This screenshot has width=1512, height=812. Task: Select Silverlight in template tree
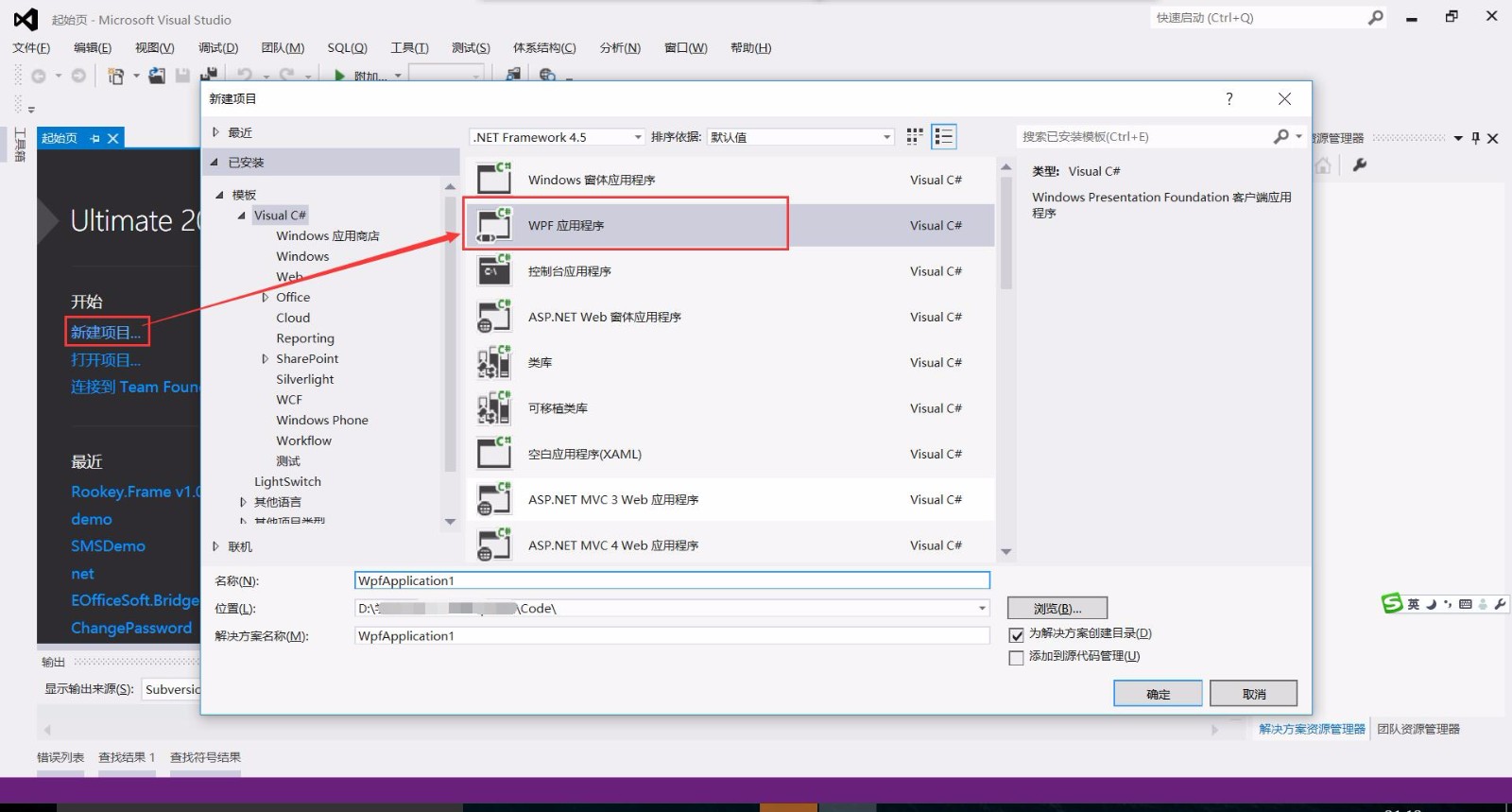pyautogui.click(x=304, y=379)
